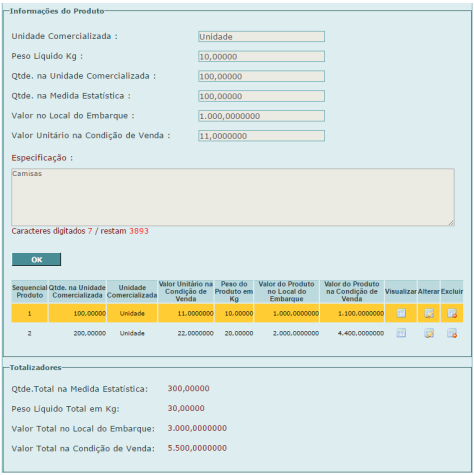Click the OK button
Screen dimensions: 474x475
tap(36, 259)
